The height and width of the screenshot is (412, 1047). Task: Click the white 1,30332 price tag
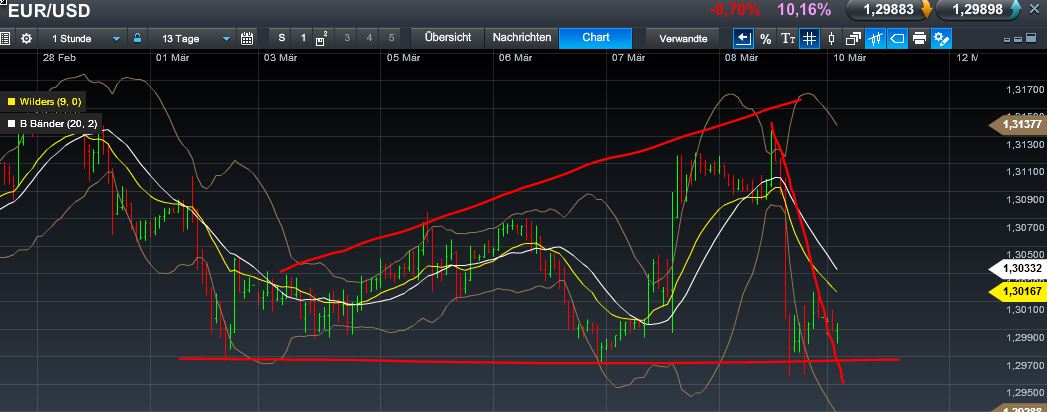coord(1016,268)
